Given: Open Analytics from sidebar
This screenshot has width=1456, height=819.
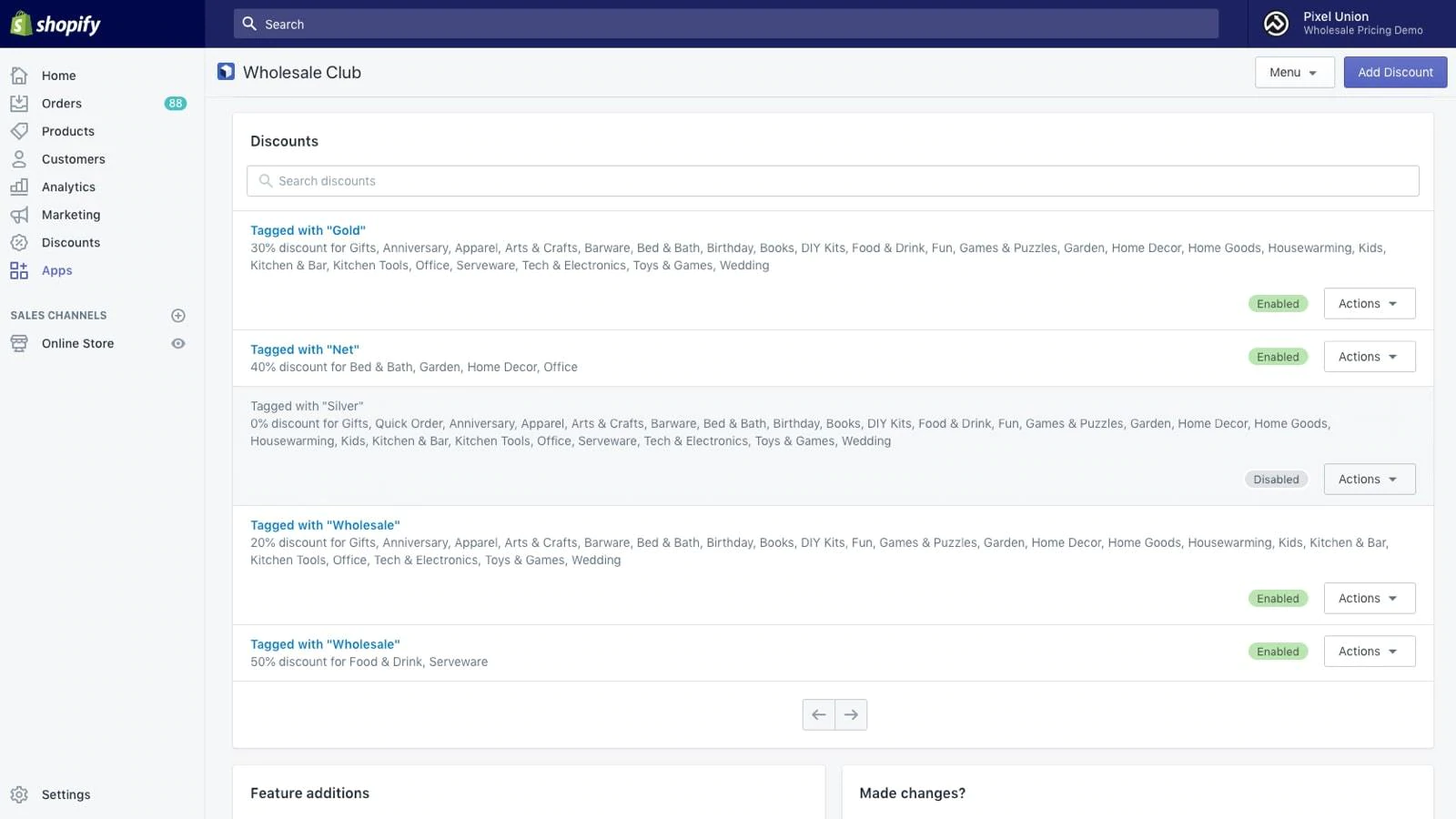Looking at the screenshot, I should pos(68,187).
